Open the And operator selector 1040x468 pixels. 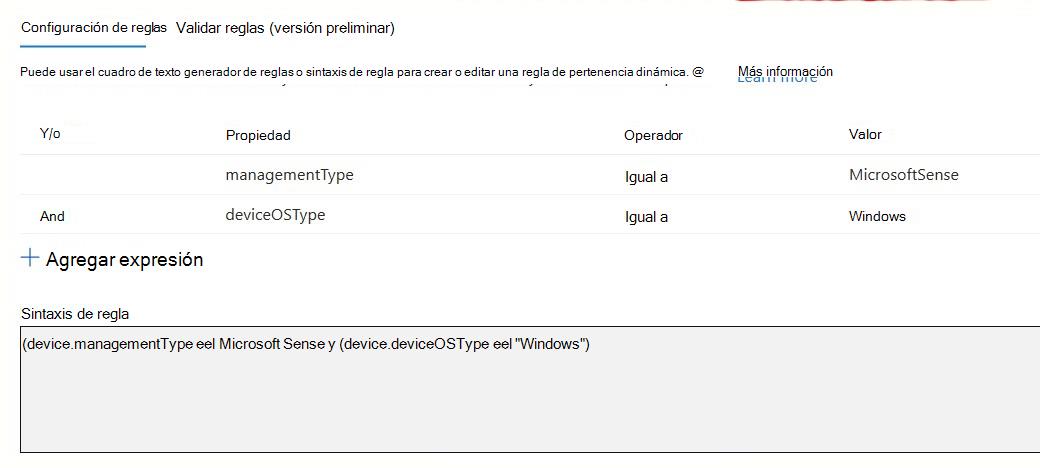52,216
